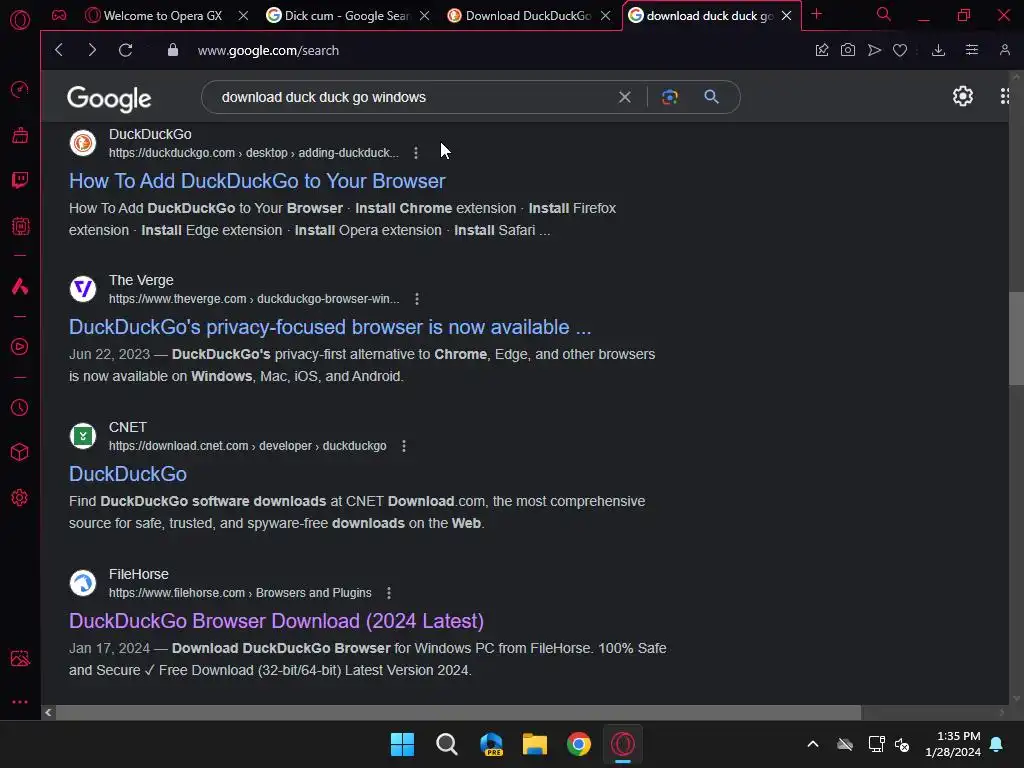Open The Verge privacy-focused browser article

pyautogui.click(x=330, y=327)
